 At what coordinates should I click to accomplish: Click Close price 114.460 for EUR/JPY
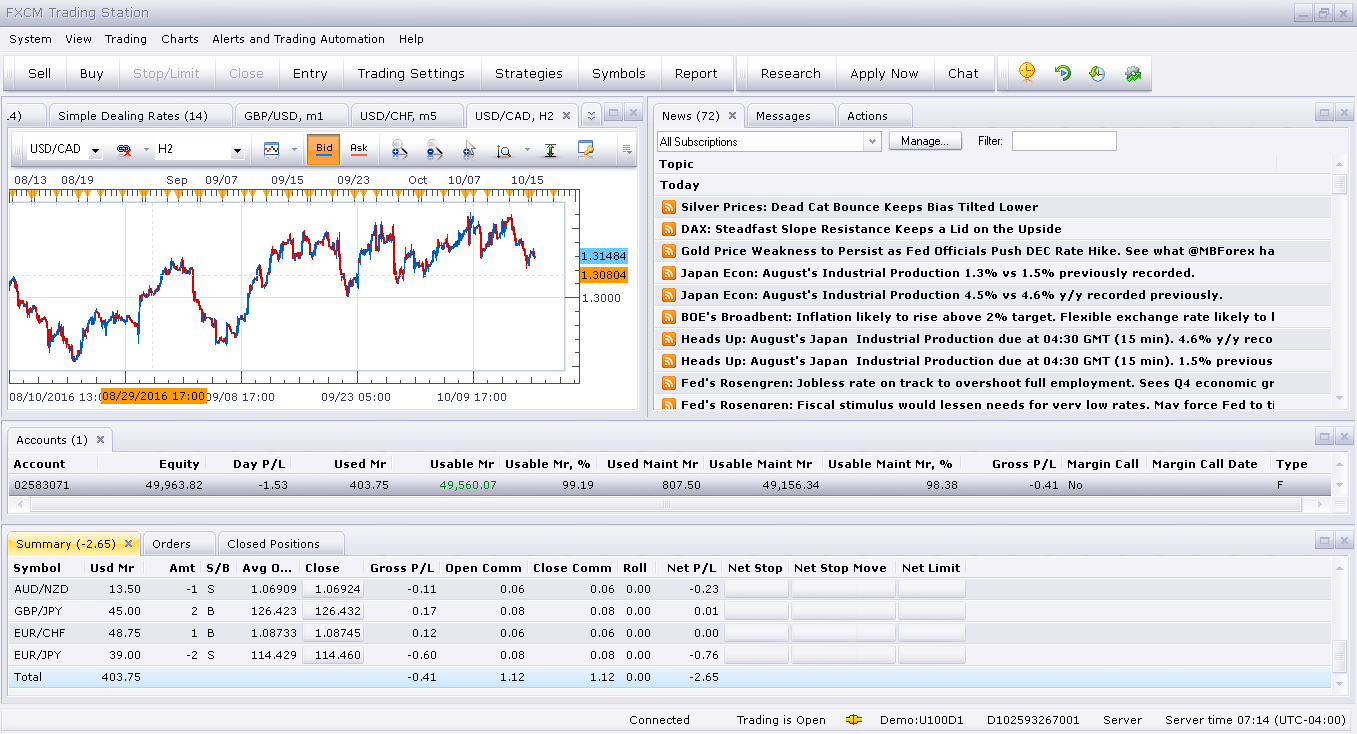[x=332, y=655]
